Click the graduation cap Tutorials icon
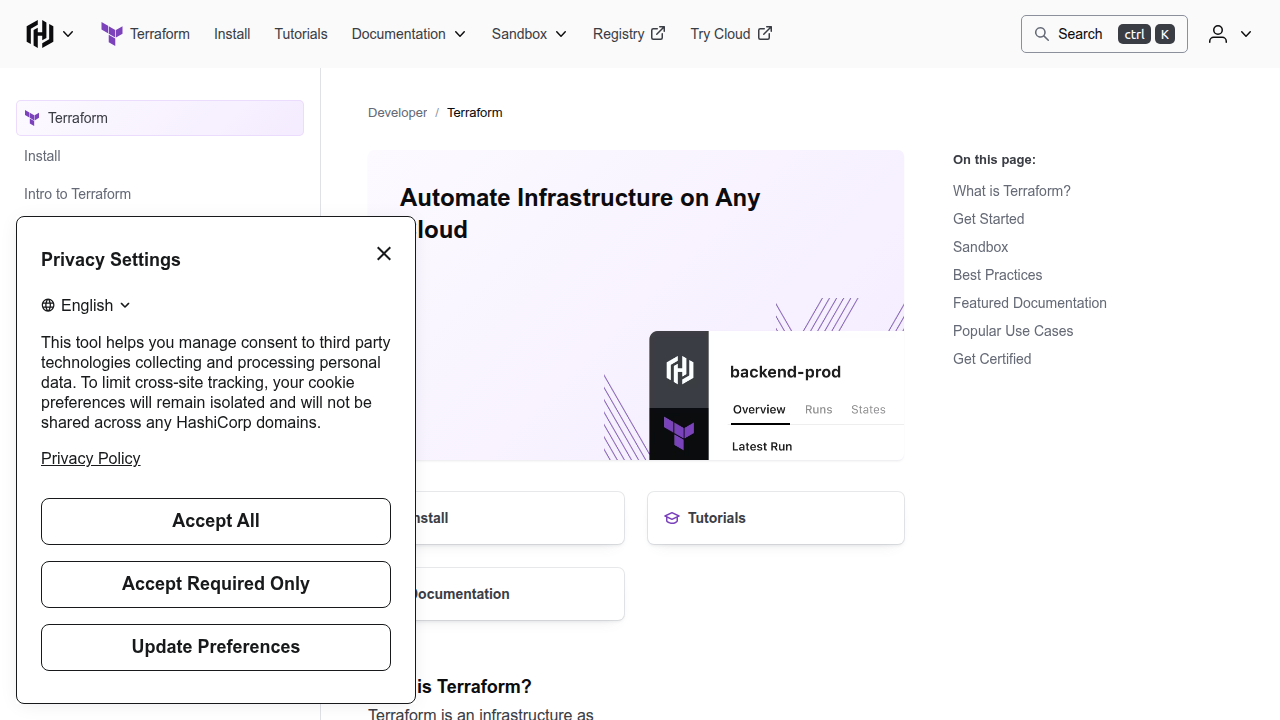Screen dimensions: 1280x720 coord(672,518)
